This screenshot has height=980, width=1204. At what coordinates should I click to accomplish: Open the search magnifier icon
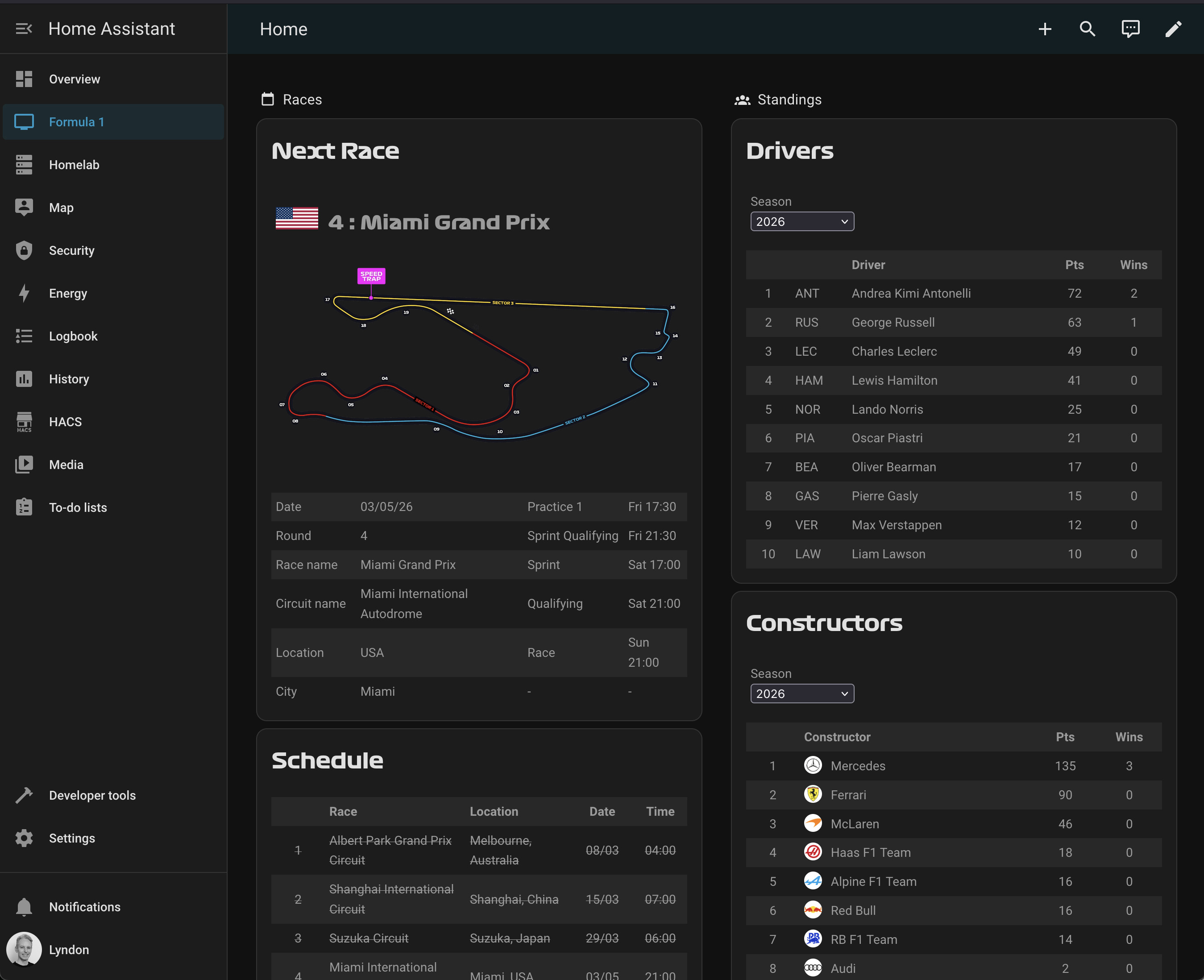pyautogui.click(x=1087, y=29)
